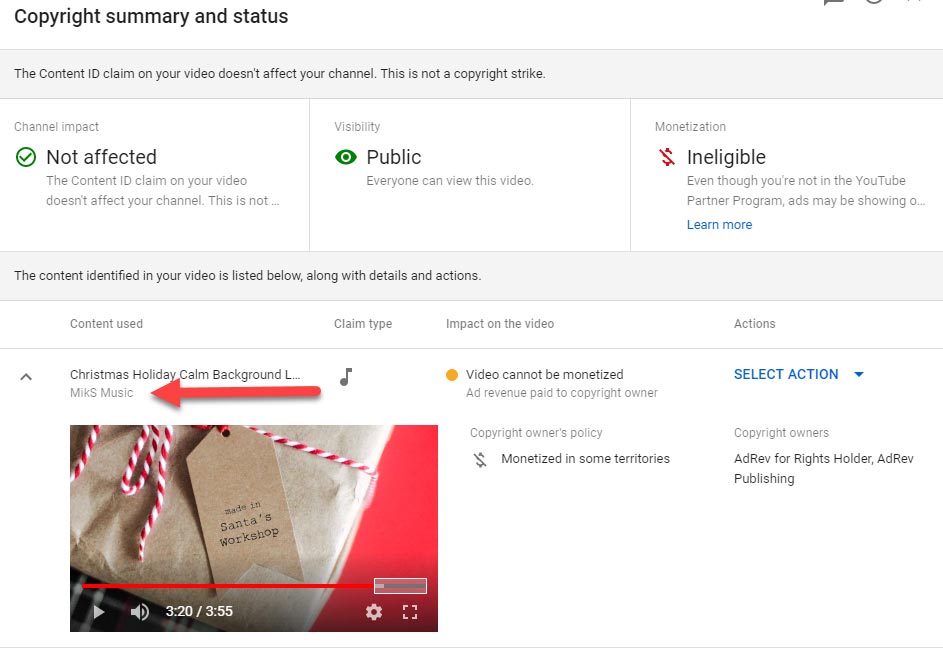943x650 pixels.
Task: Open the SELECT ACTION menu
Action: point(786,374)
